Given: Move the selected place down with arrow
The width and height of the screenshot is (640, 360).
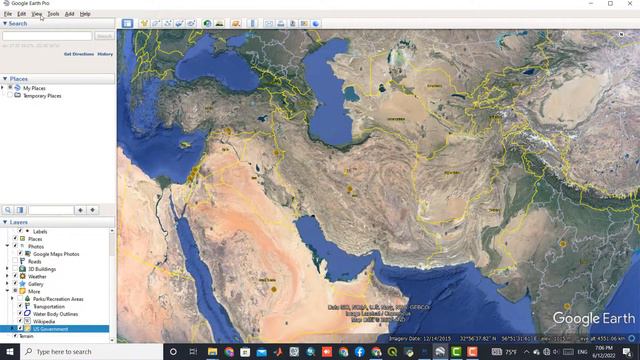Looking at the screenshot, I should click(x=93, y=210).
